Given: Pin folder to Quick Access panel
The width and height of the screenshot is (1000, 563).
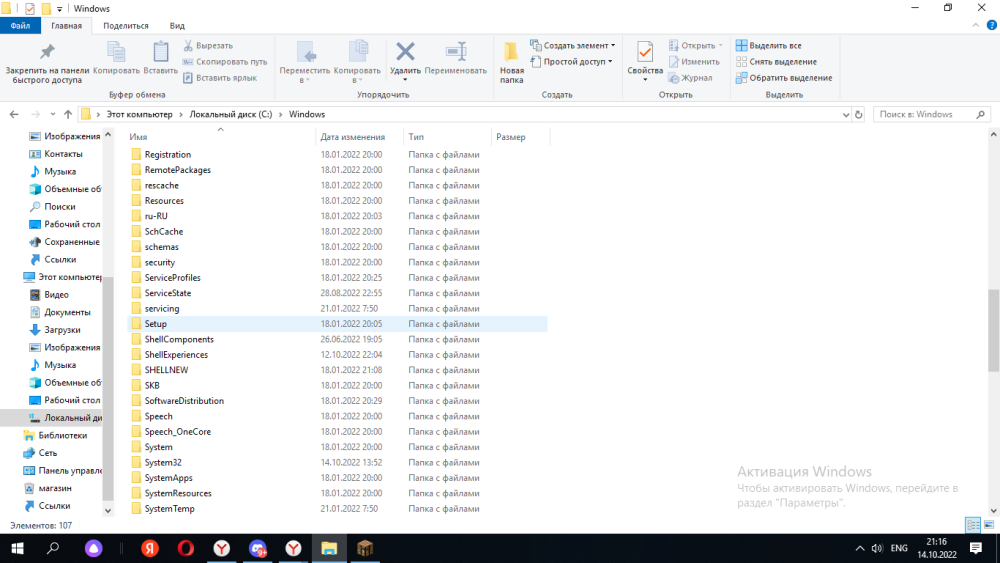Looking at the screenshot, I should [47, 63].
